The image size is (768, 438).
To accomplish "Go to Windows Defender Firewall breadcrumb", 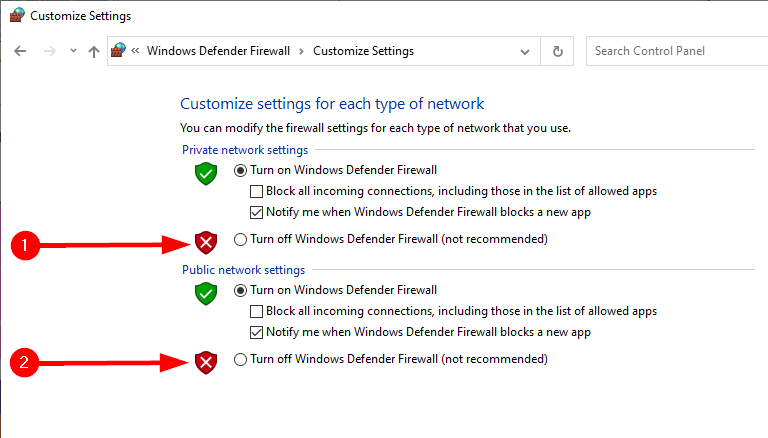I will pos(220,51).
